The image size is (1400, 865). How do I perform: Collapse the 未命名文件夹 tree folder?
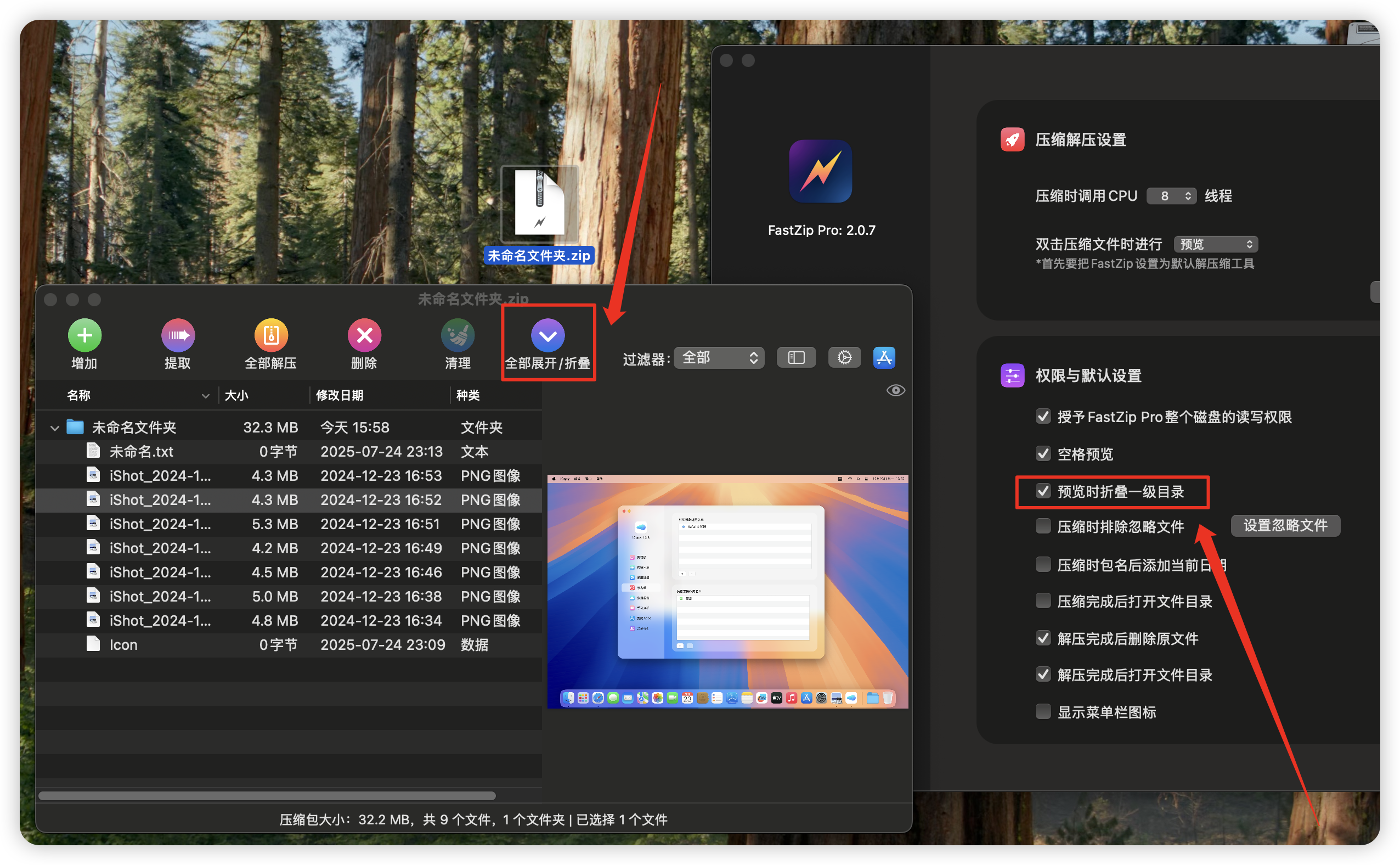[x=55, y=428]
